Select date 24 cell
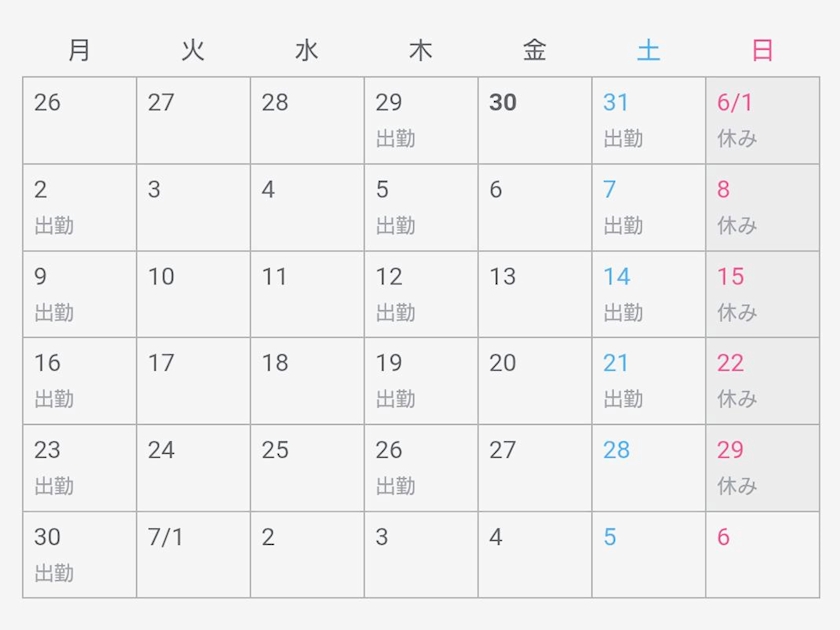 tap(193, 468)
